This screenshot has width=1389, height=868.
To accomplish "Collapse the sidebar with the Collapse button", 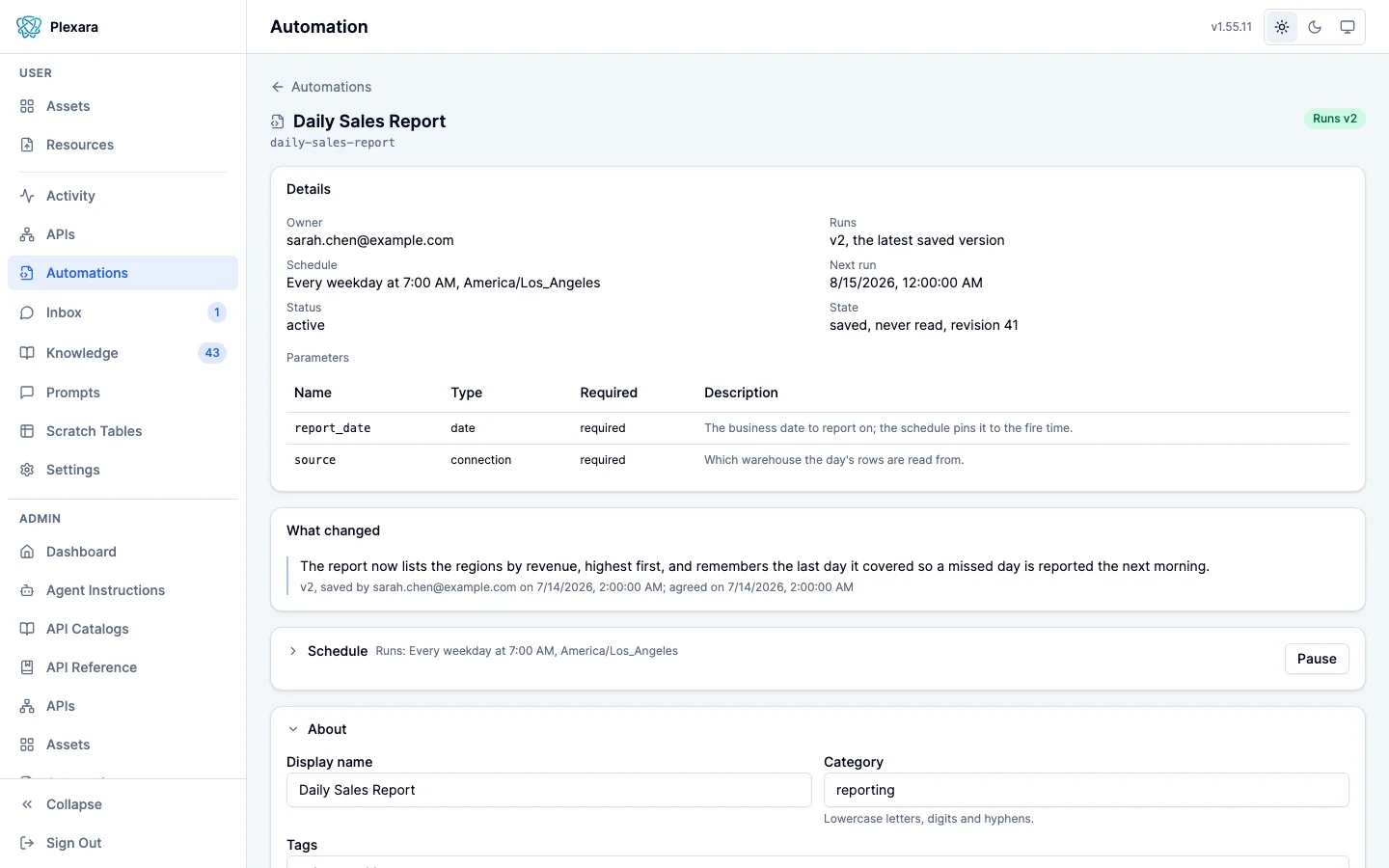I will (x=123, y=804).
